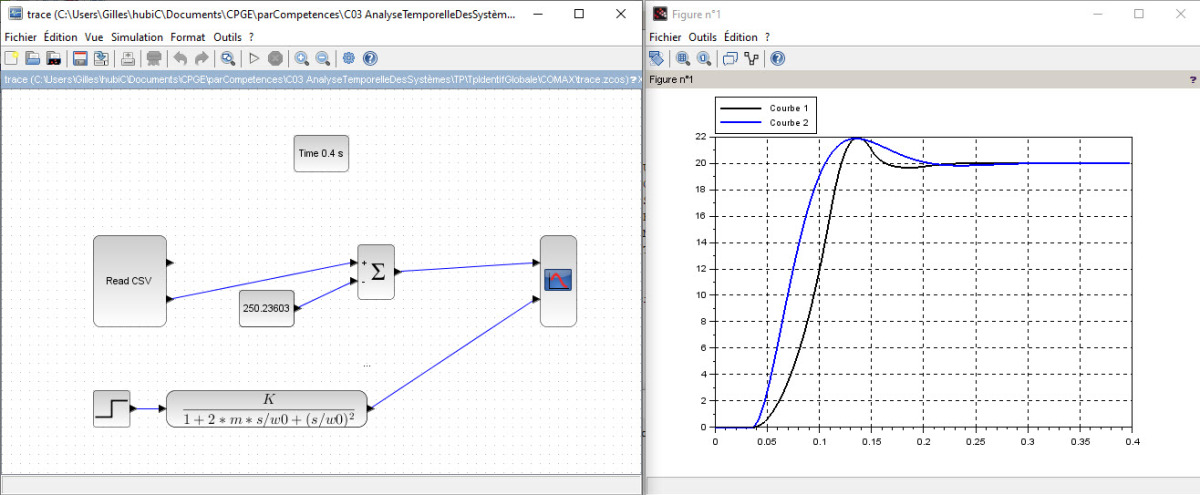Image resolution: width=1200 pixels, height=495 pixels.
Task: Minimize the Xcos trace window
Action: point(536,14)
